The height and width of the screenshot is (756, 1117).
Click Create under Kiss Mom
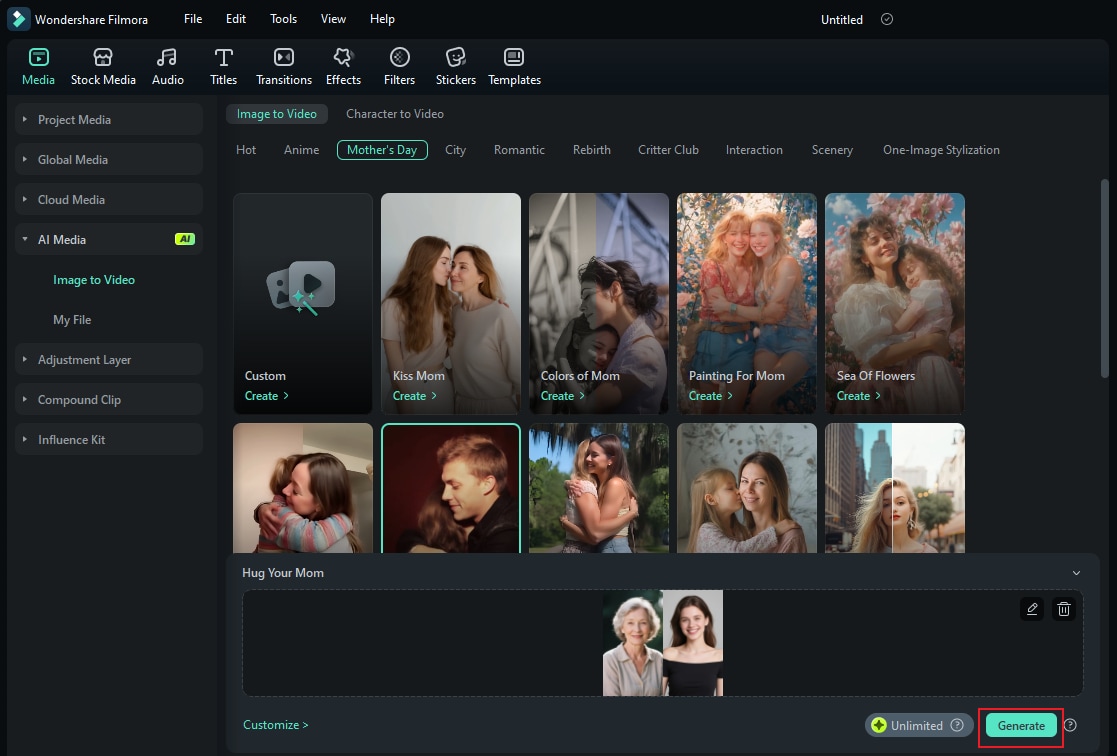(x=414, y=395)
